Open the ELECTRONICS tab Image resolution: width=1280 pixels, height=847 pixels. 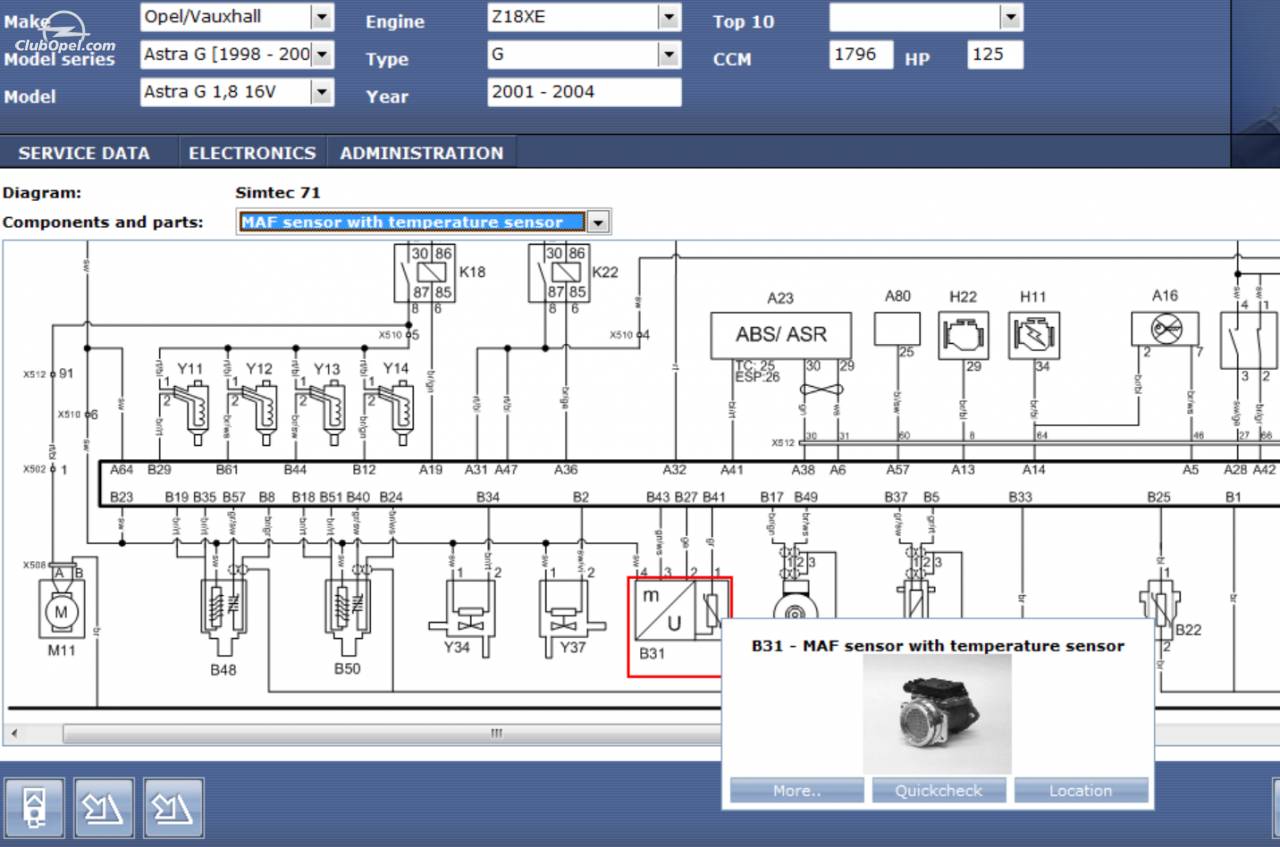tap(252, 153)
